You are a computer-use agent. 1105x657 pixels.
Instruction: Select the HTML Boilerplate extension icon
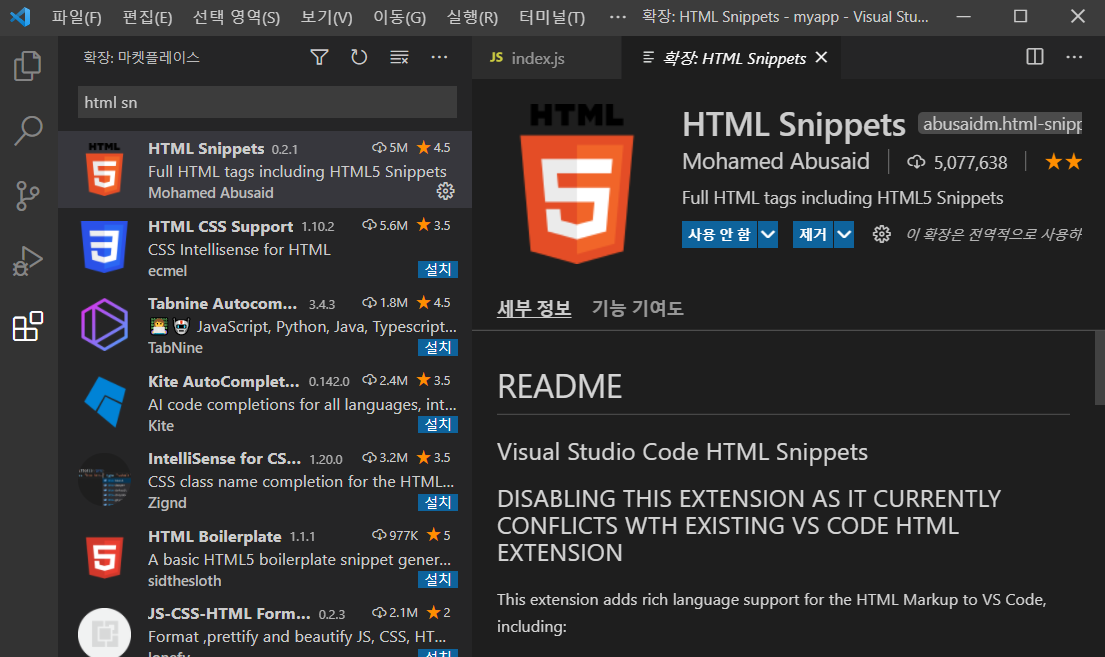point(104,557)
